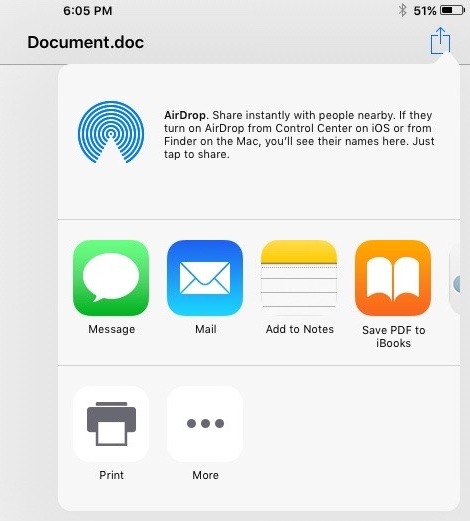Share via the blue Mail envelope icon
The width and height of the screenshot is (470, 521).
point(205,278)
